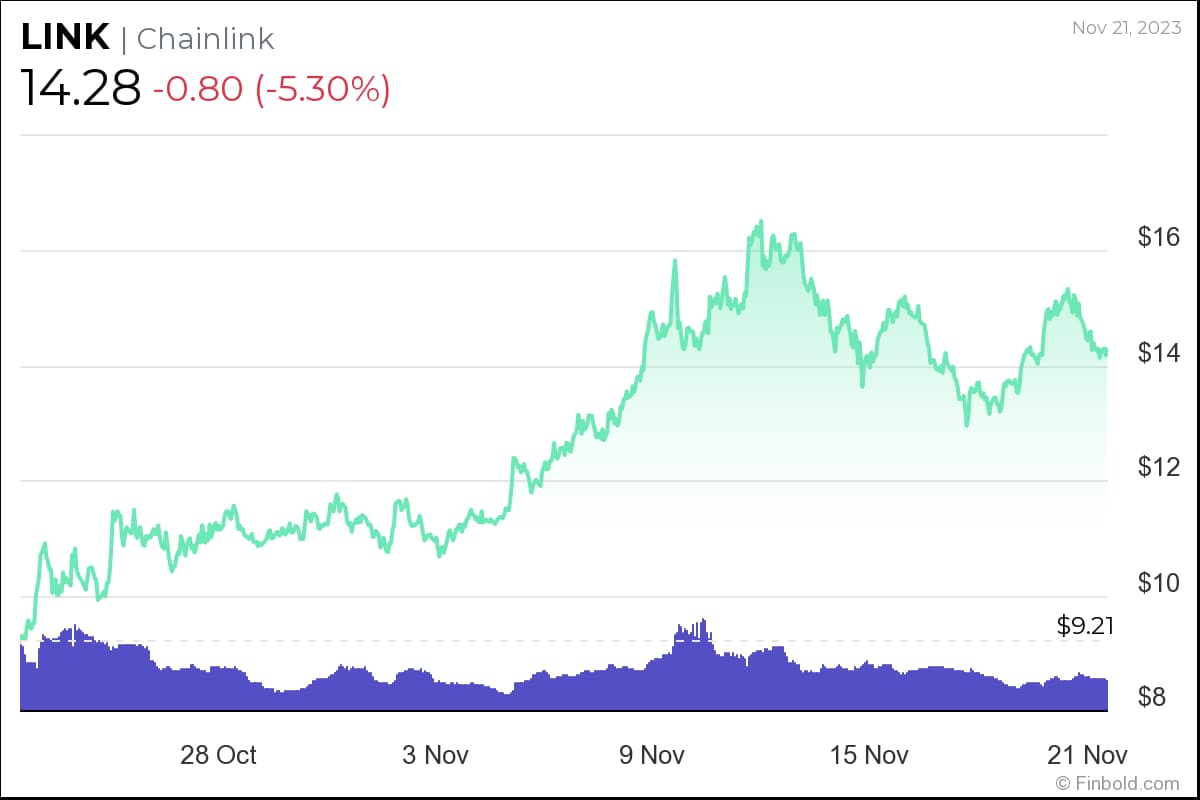Click the $10 price axis label

1158,583
